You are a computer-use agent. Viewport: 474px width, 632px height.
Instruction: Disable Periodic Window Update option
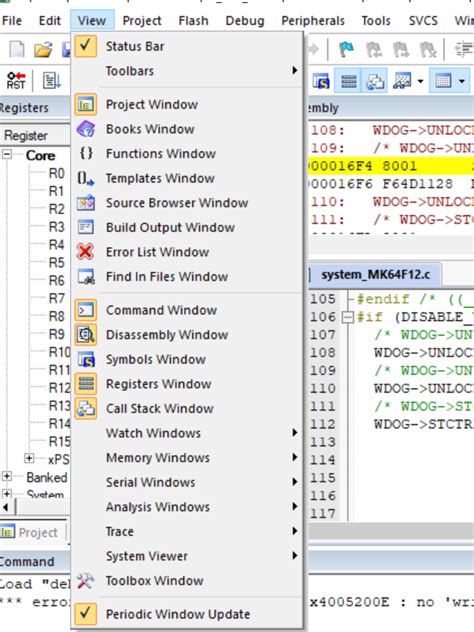(178, 614)
